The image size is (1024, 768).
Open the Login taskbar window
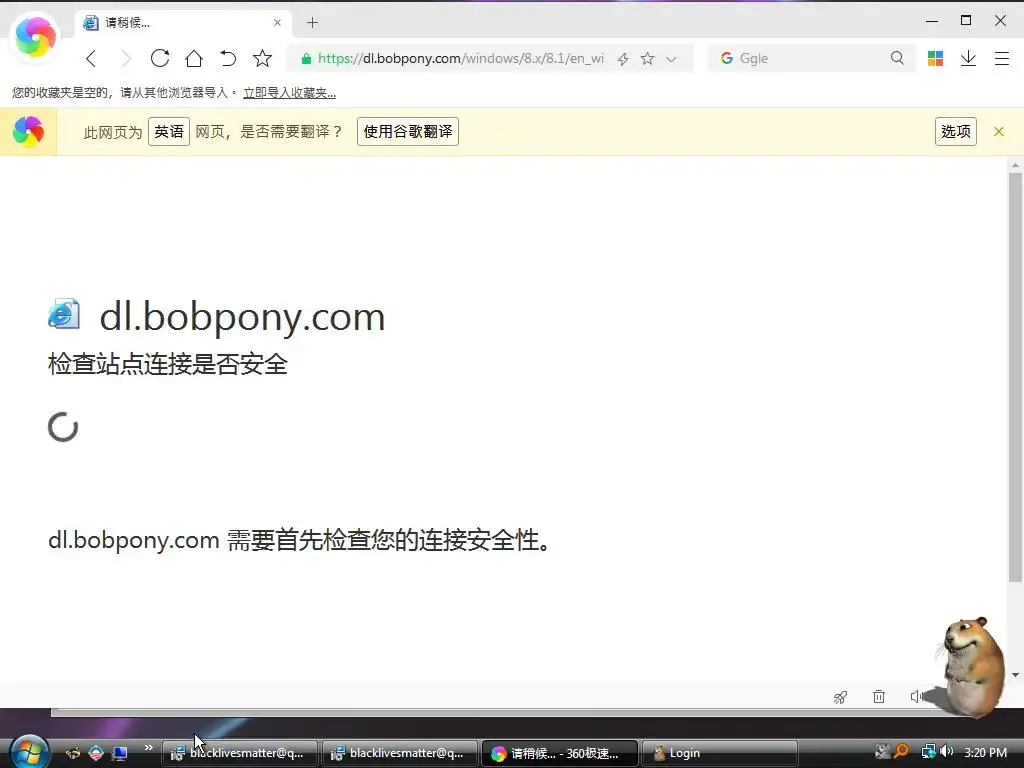coord(719,753)
